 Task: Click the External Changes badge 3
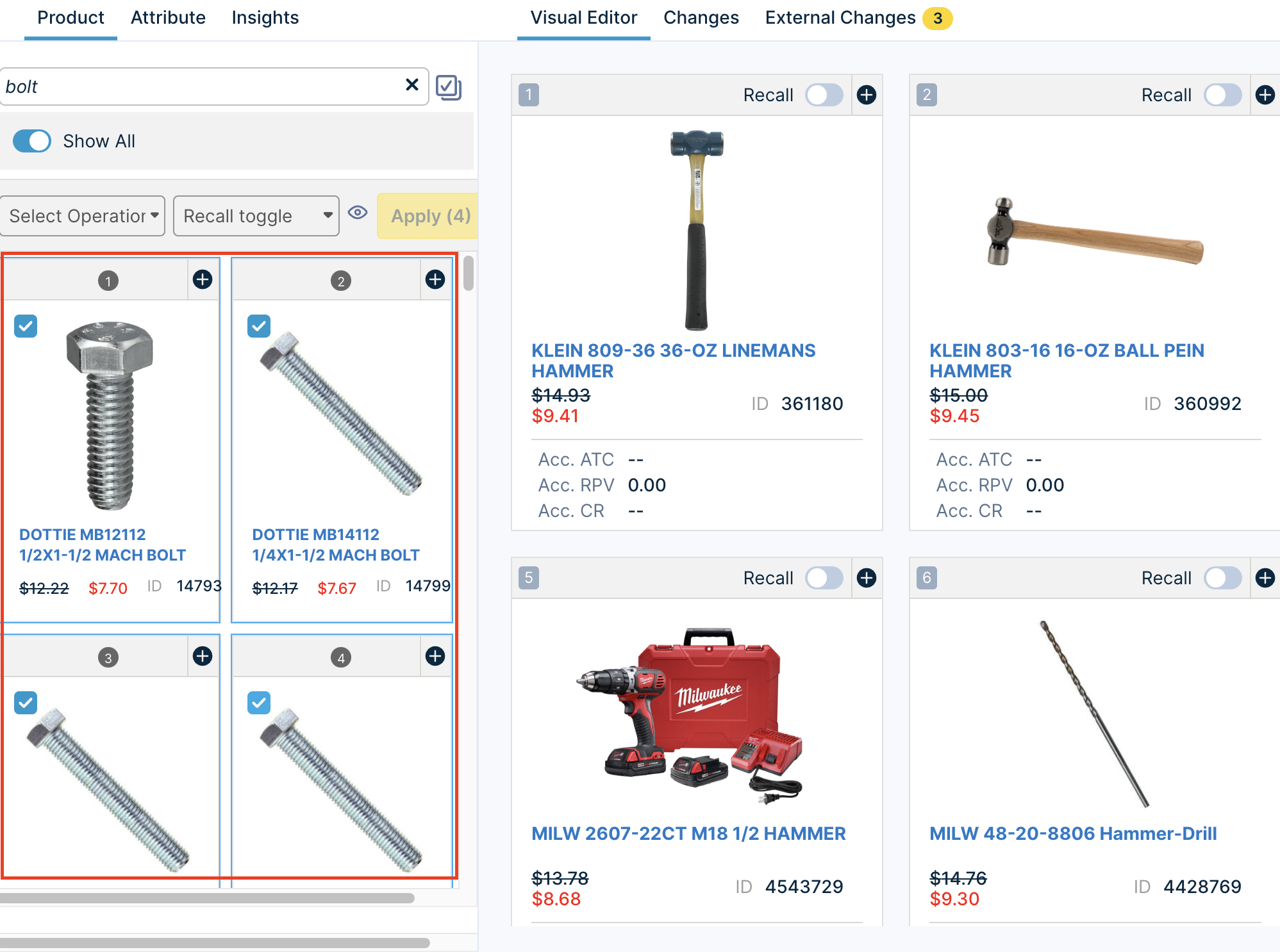[938, 18]
